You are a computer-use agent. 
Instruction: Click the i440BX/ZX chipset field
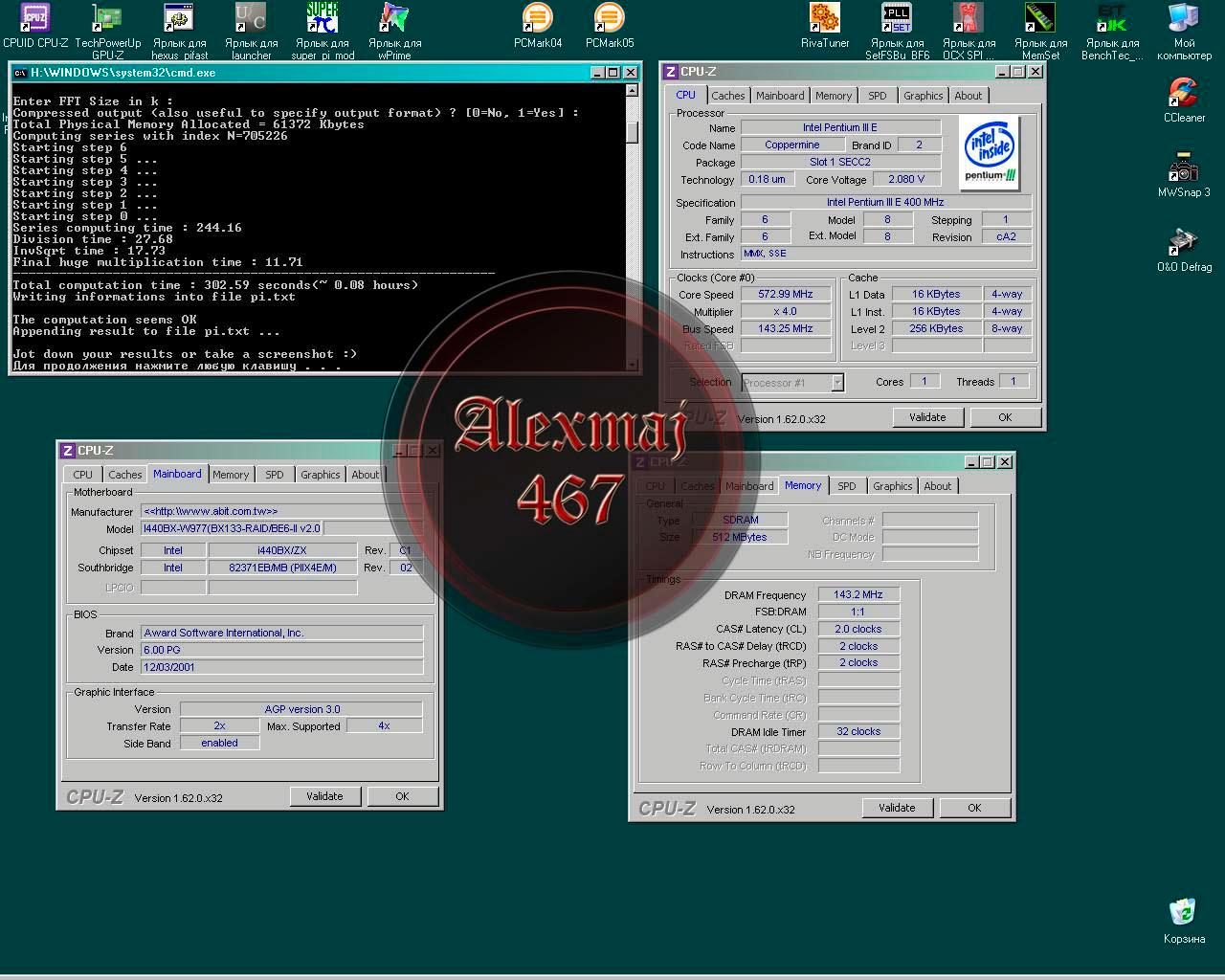[282, 550]
